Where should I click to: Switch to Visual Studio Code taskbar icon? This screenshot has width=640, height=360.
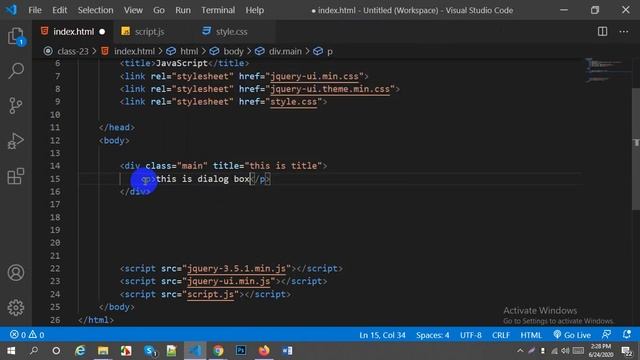pyautogui.click(x=195, y=351)
